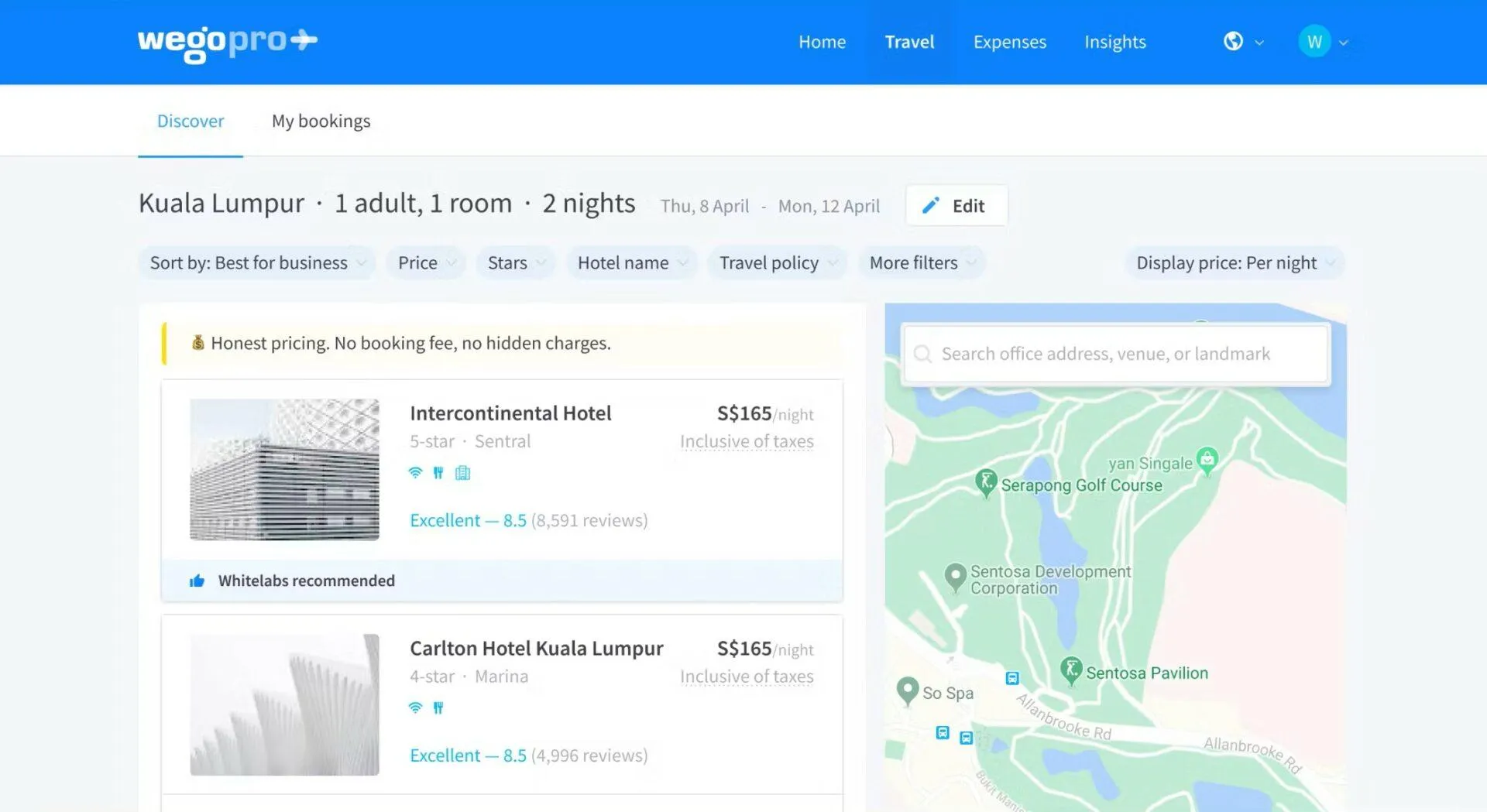Open the globe language selector
The image size is (1487, 812).
[1233, 42]
